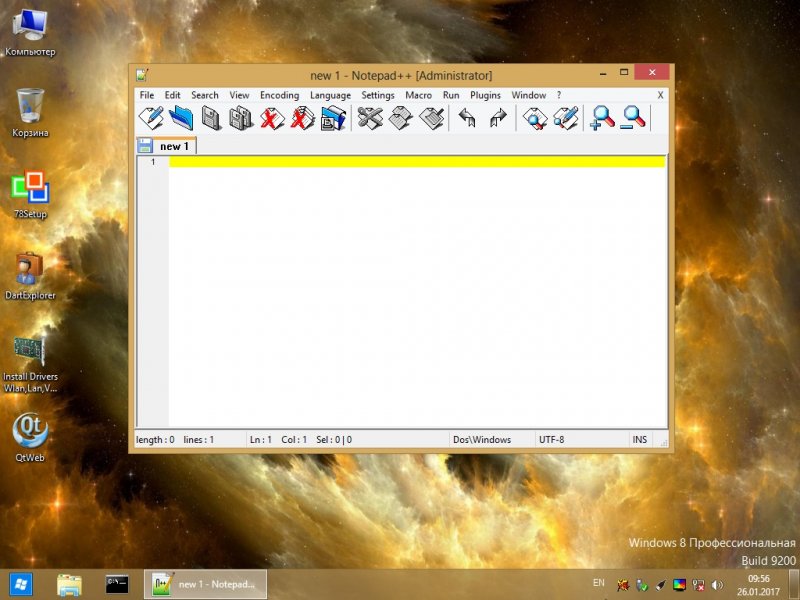This screenshot has height=600, width=800.
Task: Click the Windows Start button
Action: pyautogui.click(x=21, y=585)
